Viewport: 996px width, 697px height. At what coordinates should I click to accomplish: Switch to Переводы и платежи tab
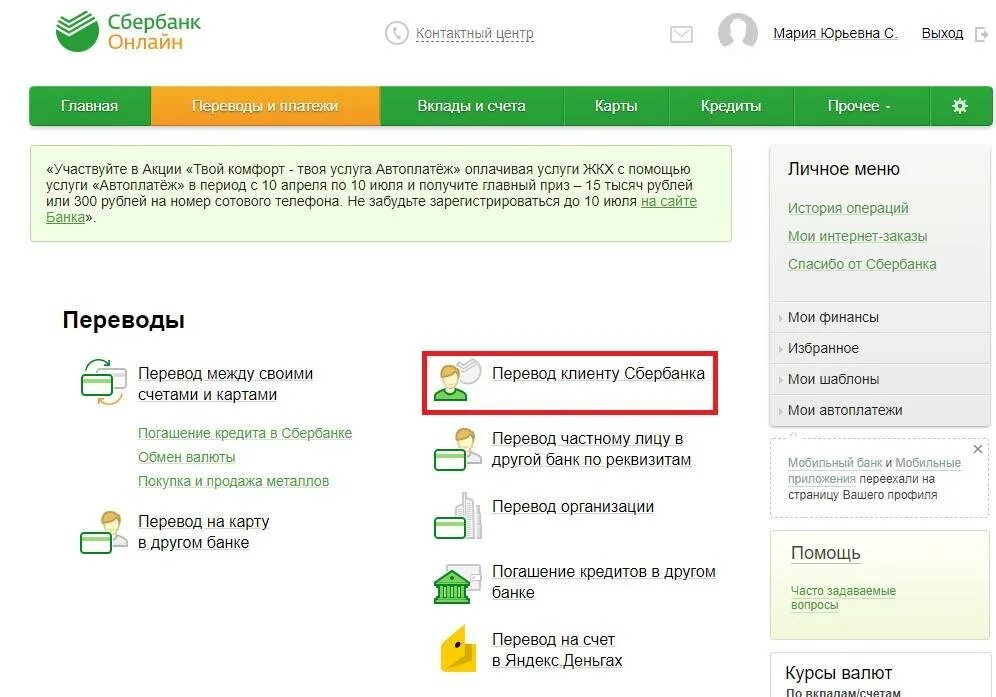265,106
